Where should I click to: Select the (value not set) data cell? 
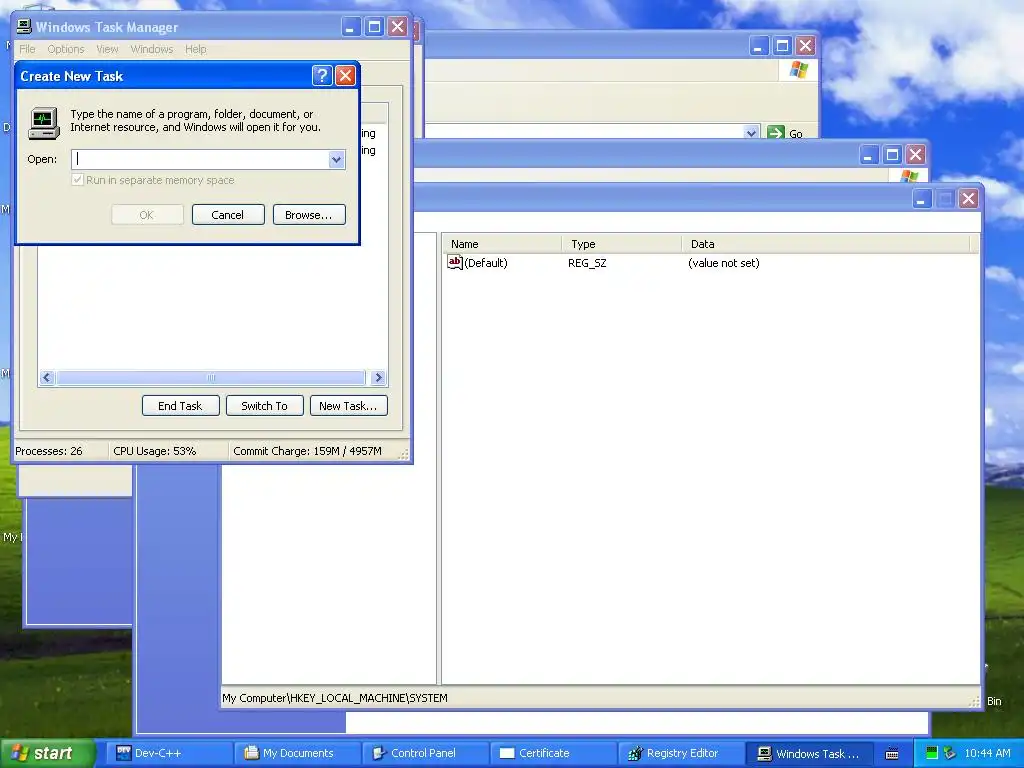click(724, 263)
